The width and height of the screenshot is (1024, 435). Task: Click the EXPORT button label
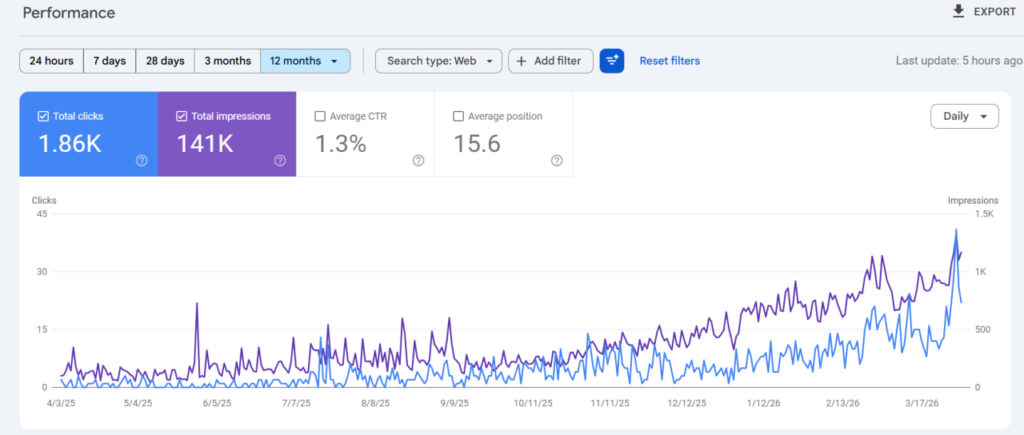point(995,12)
